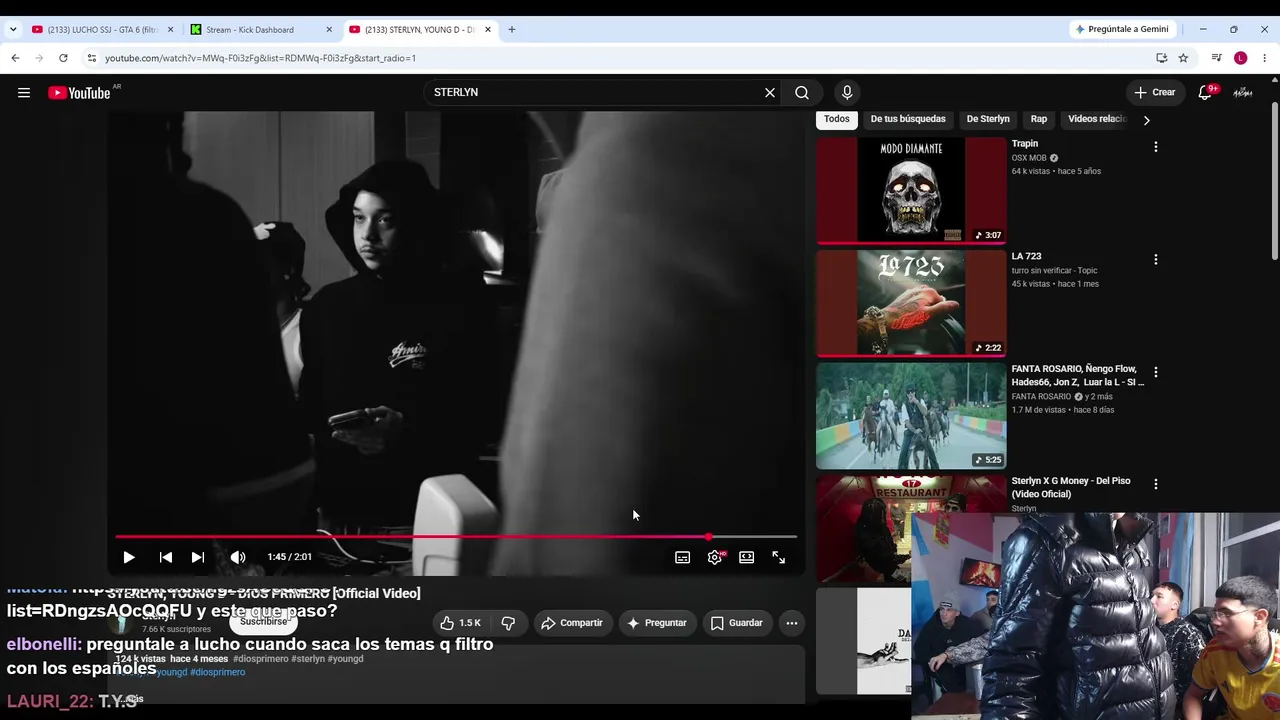
Task: Go to the YouTube home logo
Action: click(x=79, y=93)
